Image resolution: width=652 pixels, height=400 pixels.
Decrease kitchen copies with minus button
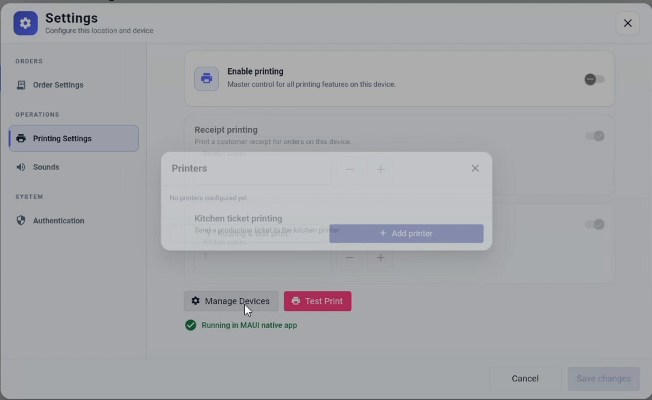350,258
